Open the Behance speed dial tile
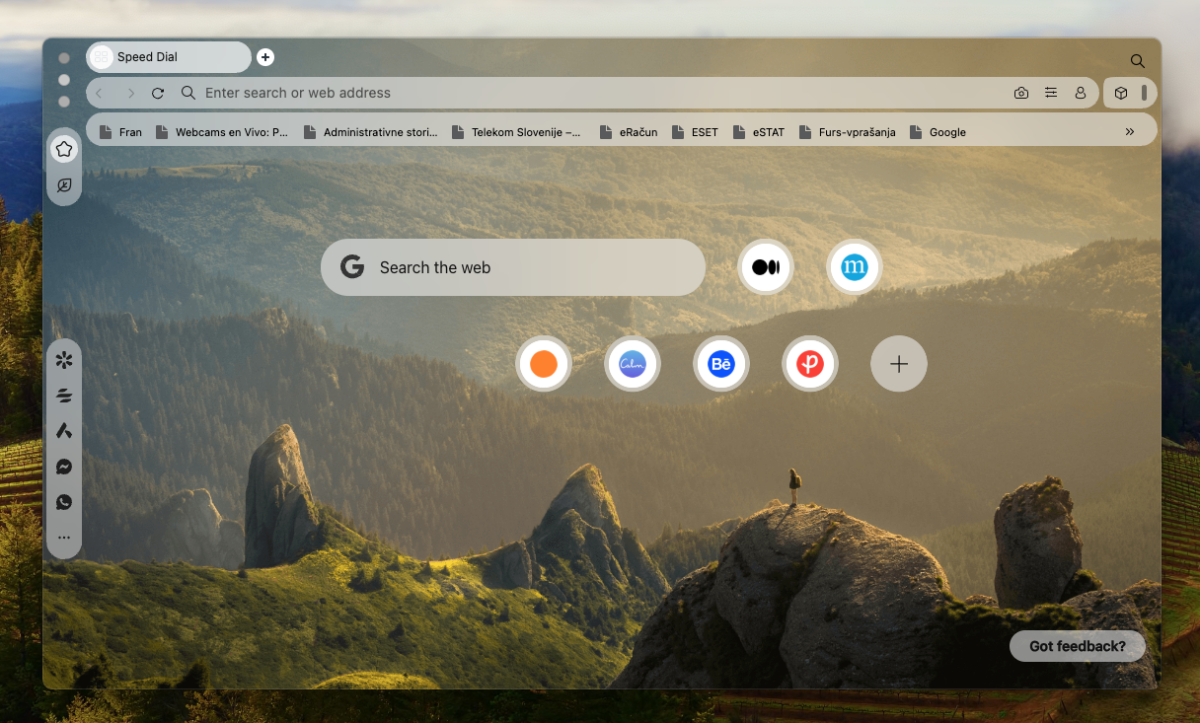 coord(721,363)
